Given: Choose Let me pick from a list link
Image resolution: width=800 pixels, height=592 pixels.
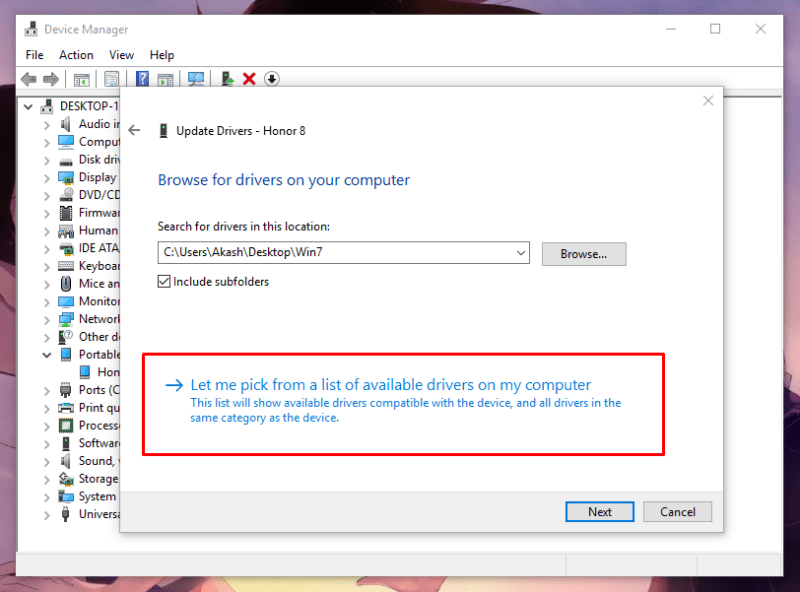Looking at the screenshot, I should pyautogui.click(x=390, y=385).
